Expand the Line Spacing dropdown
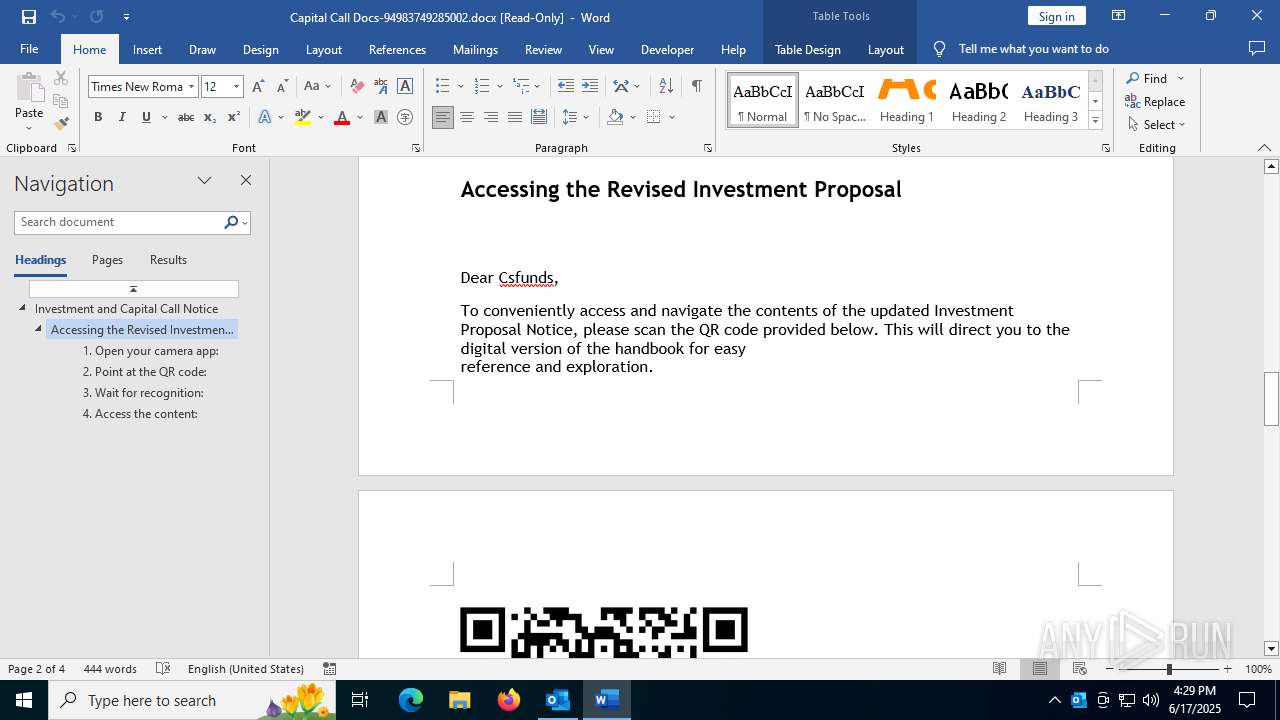The height and width of the screenshot is (720, 1280). tap(576, 117)
